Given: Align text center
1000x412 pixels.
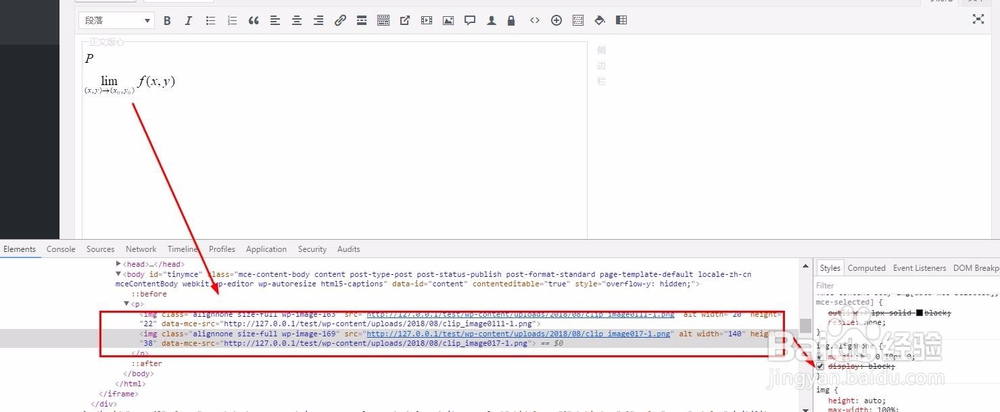Looking at the screenshot, I should [x=297, y=20].
